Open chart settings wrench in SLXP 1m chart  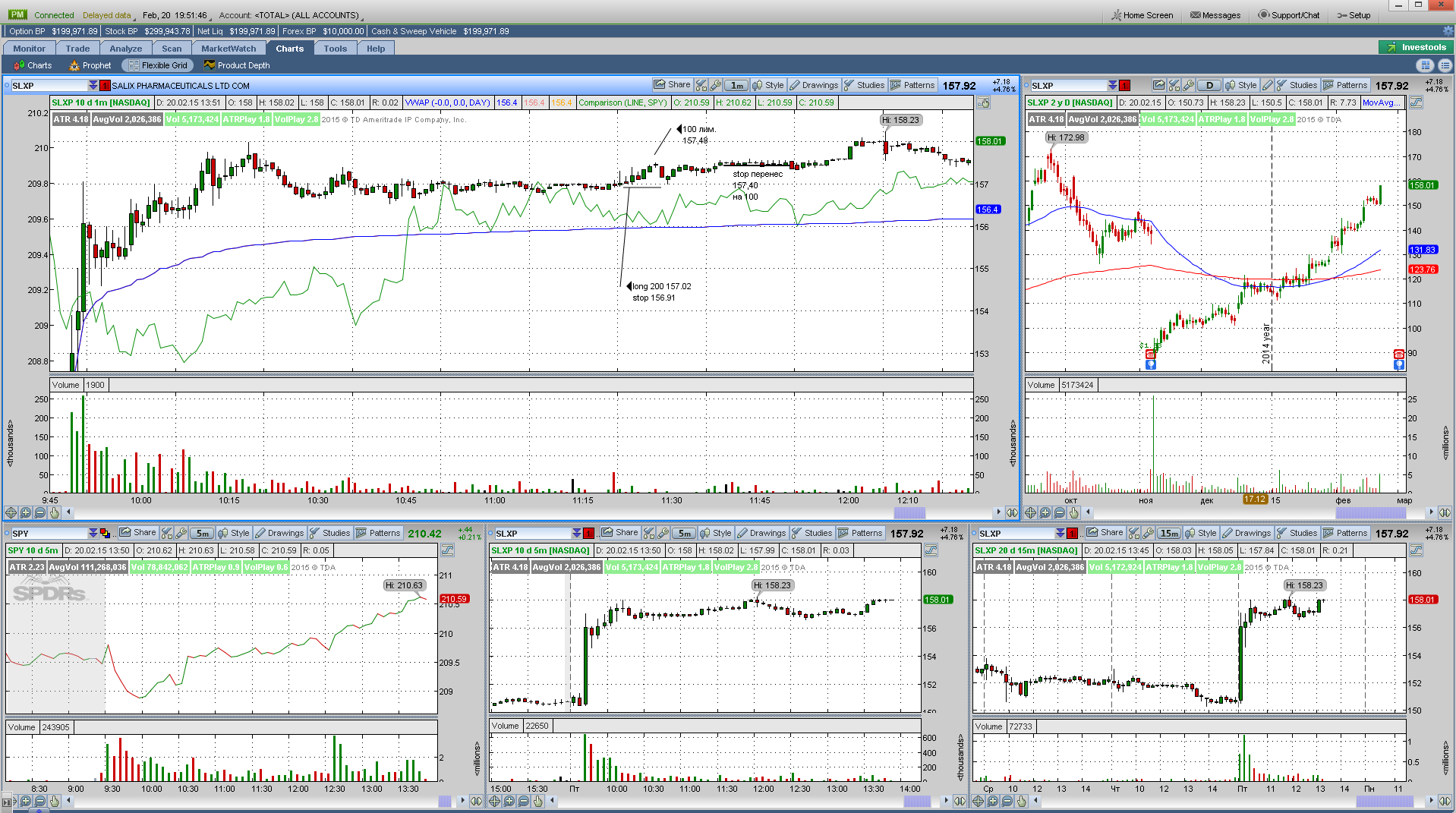click(x=716, y=85)
